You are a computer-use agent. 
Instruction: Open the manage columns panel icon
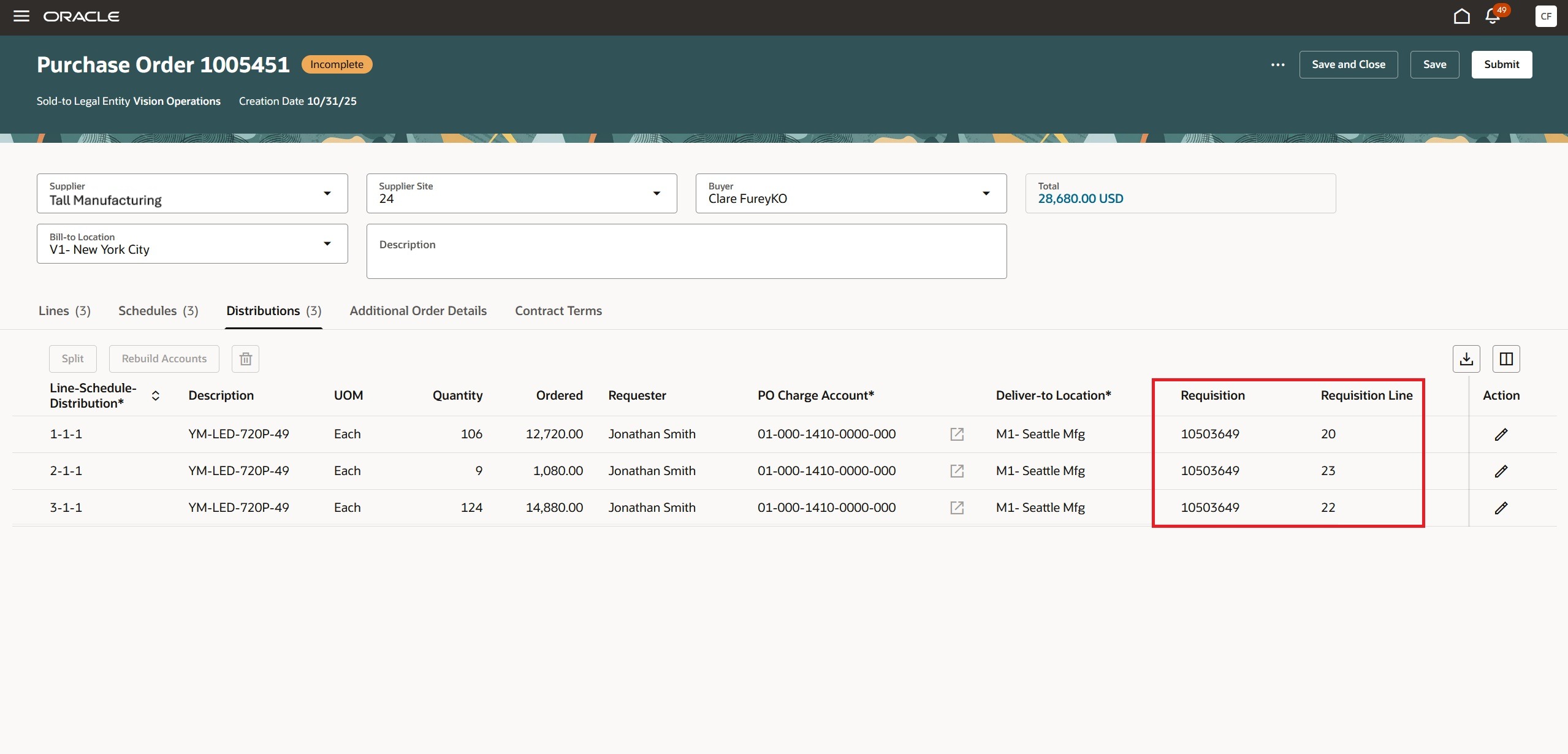[1506, 358]
